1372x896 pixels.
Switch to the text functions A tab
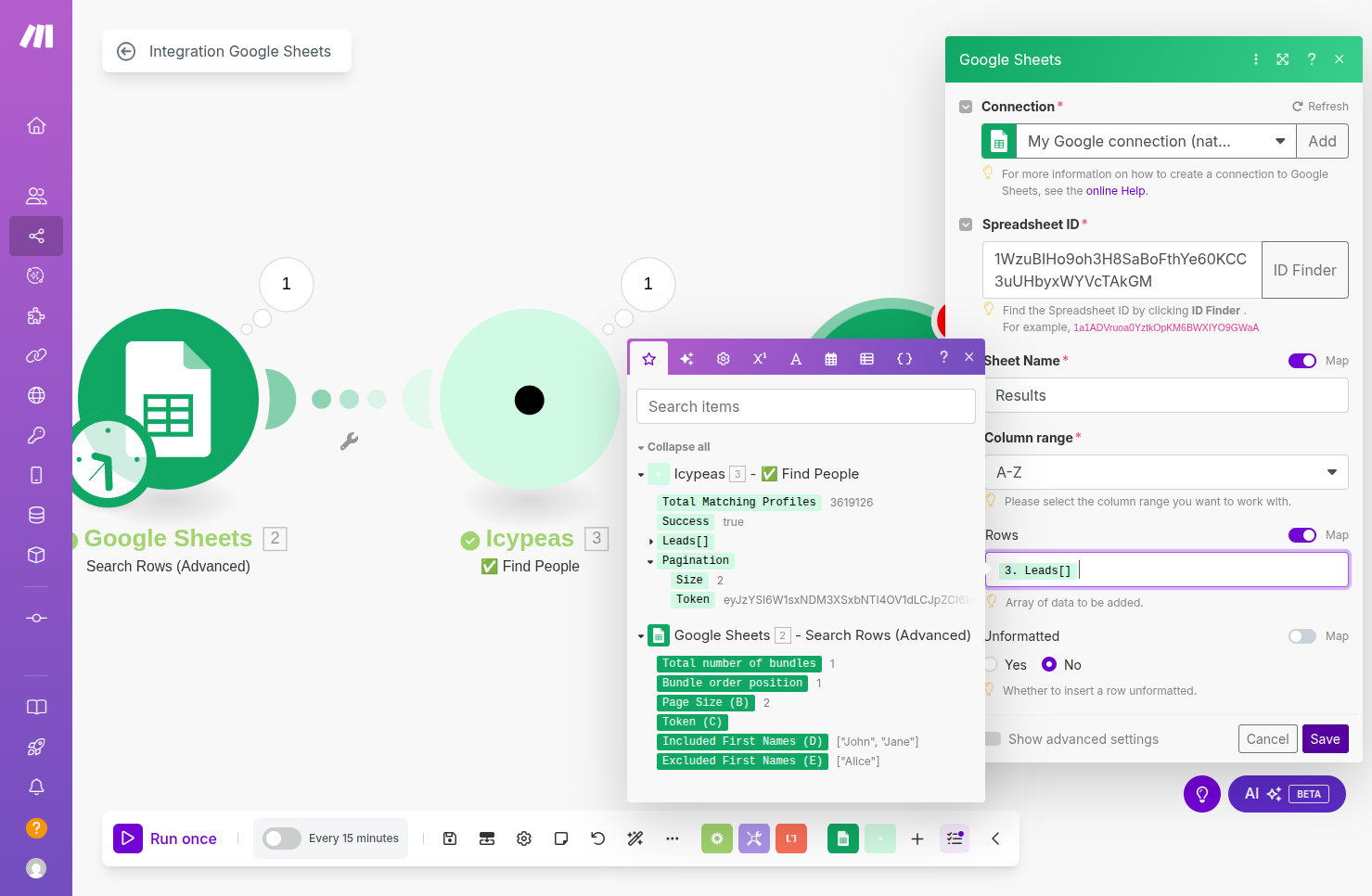(x=796, y=359)
